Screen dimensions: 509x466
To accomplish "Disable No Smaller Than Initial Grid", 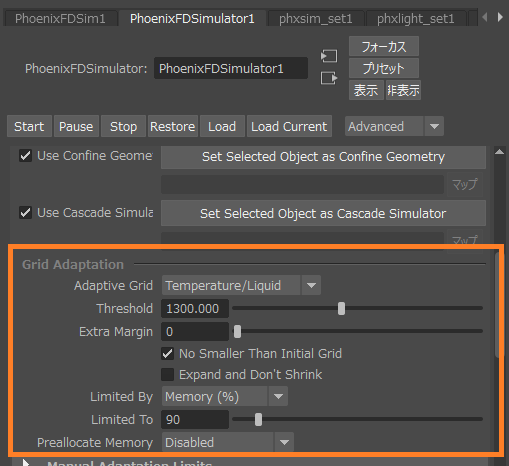I will coord(167,354).
